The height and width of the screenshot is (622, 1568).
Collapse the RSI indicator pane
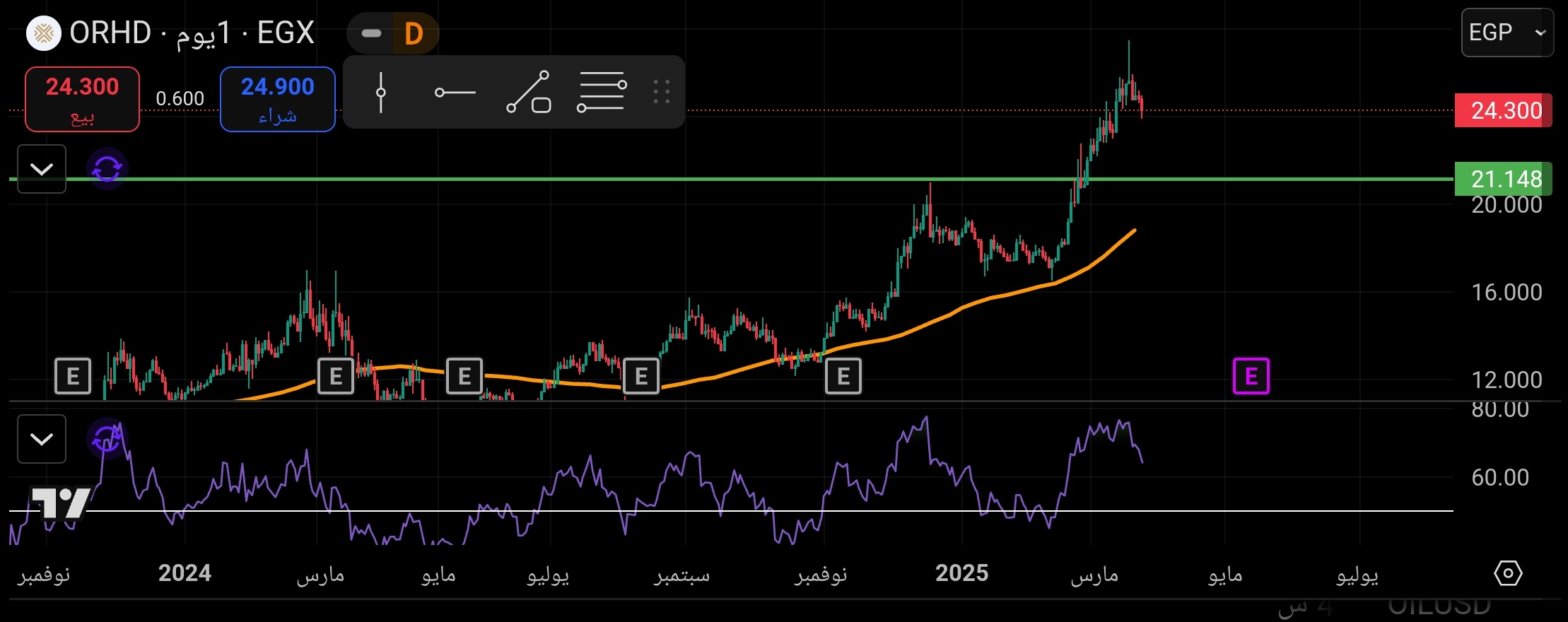[x=42, y=439]
